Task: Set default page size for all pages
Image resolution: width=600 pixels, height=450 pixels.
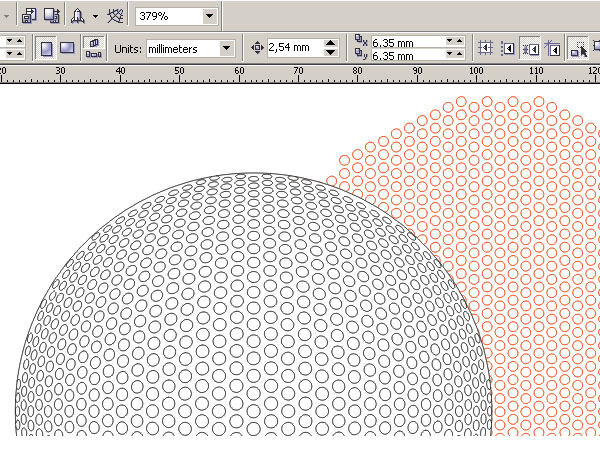Action: [94, 43]
